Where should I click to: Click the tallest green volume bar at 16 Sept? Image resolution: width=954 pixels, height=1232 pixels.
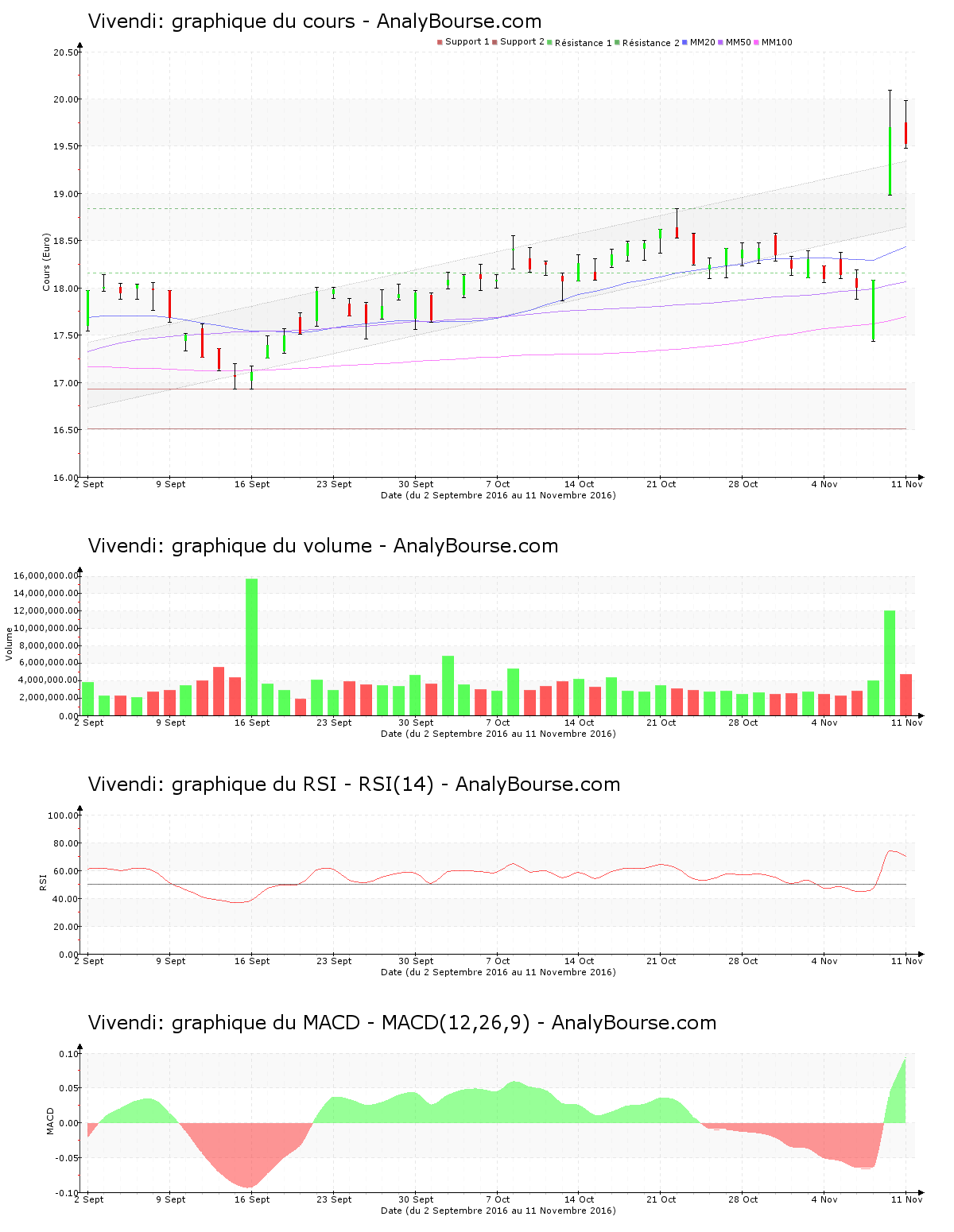pos(251,647)
